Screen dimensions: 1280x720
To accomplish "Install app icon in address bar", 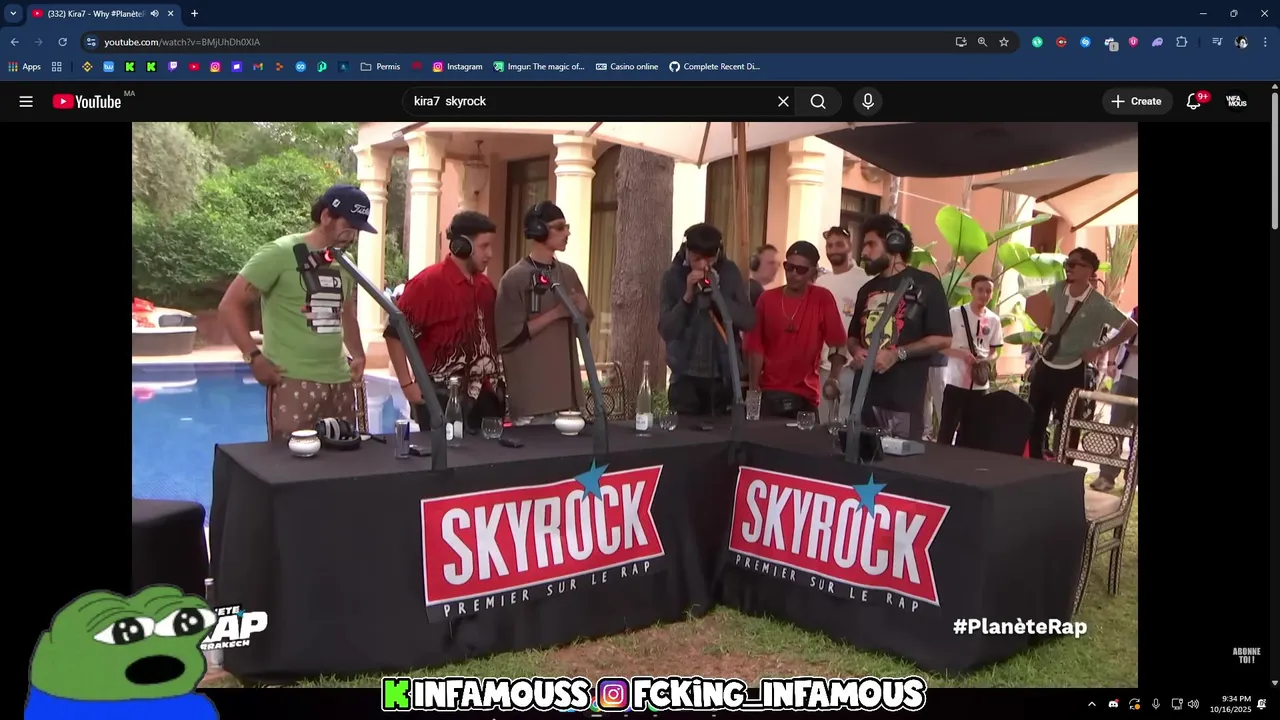I will tap(961, 42).
